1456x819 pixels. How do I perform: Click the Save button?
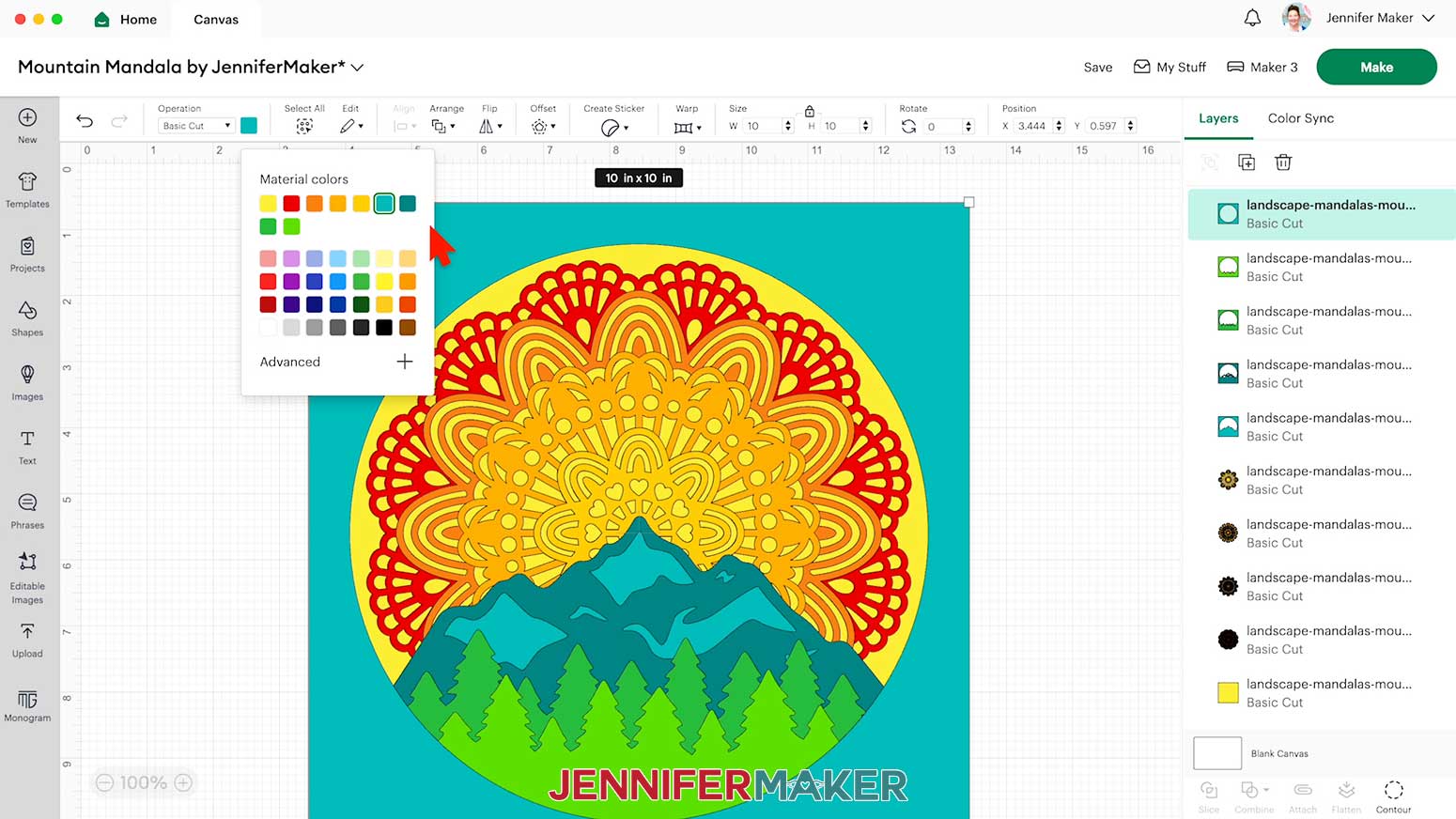1098,68
